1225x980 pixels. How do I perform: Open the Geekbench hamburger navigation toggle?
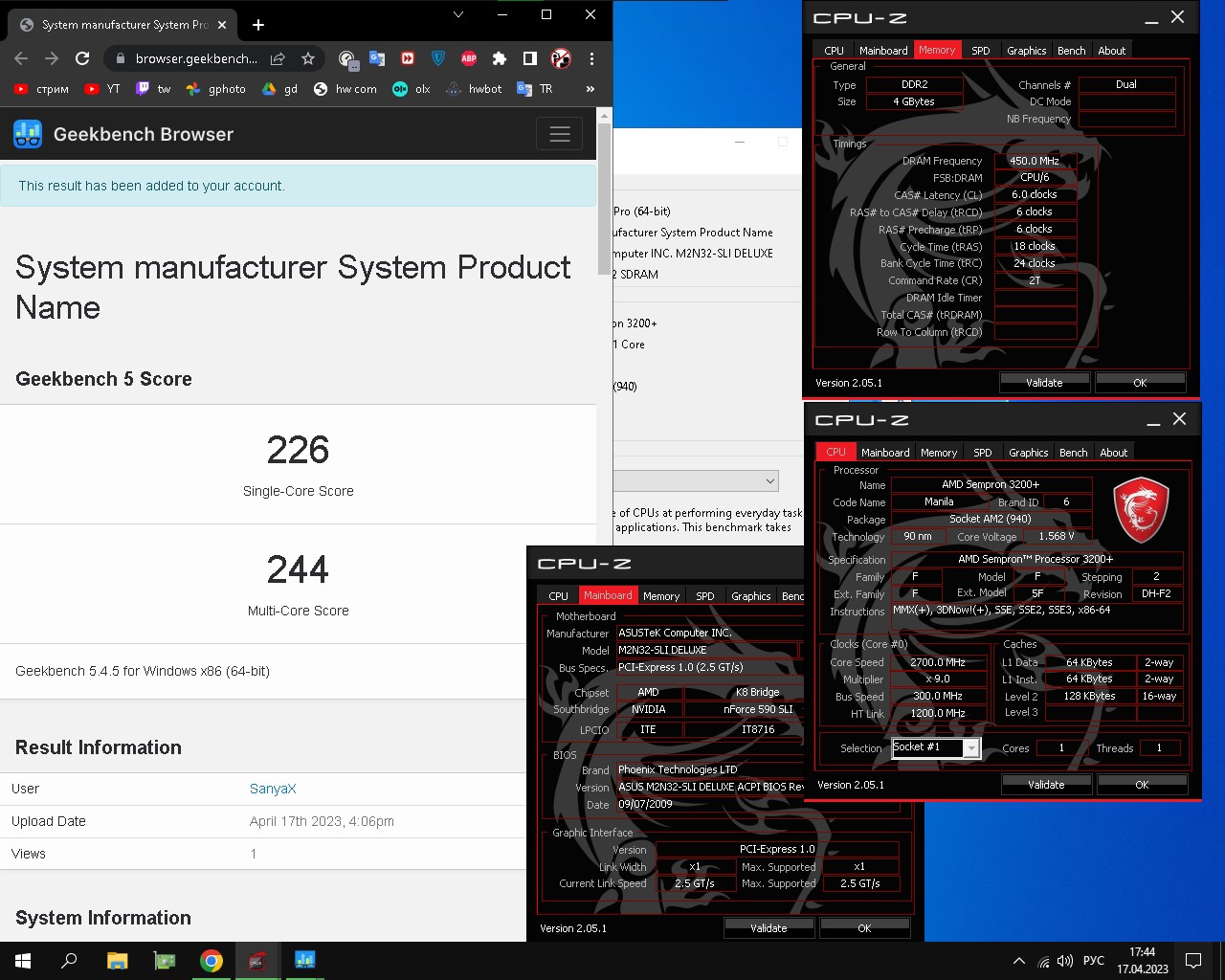coord(560,134)
